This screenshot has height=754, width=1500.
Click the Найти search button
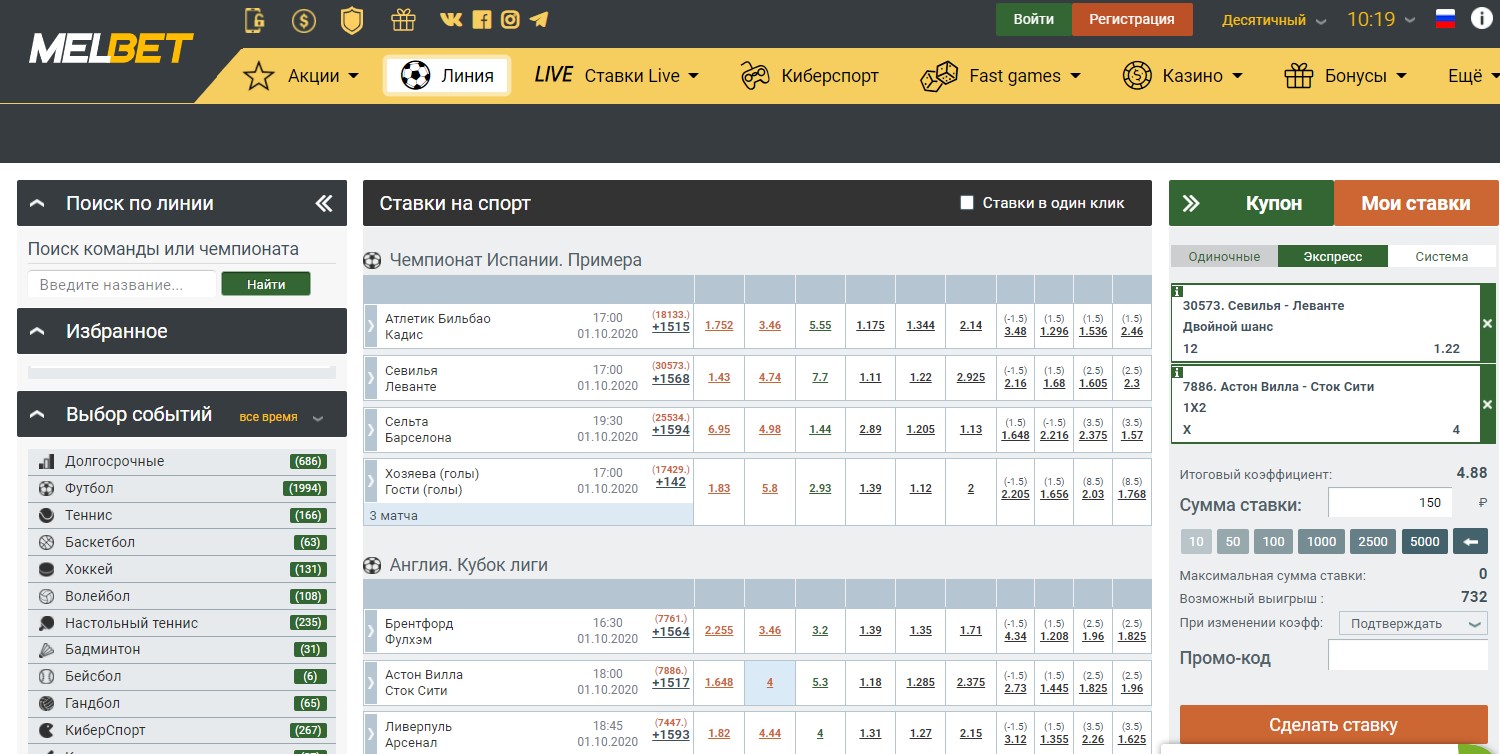[266, 285]
